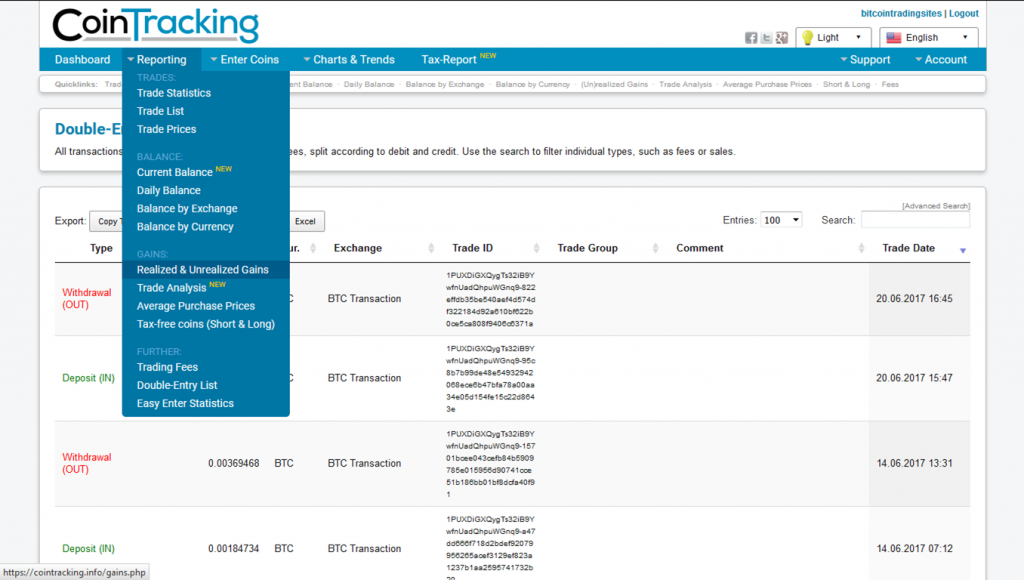Open the Entries count dropdown

782,220
